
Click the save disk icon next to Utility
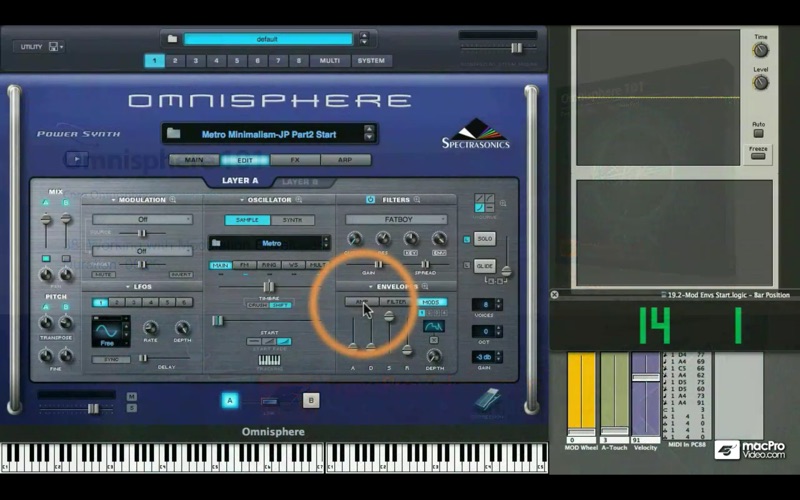53,46
